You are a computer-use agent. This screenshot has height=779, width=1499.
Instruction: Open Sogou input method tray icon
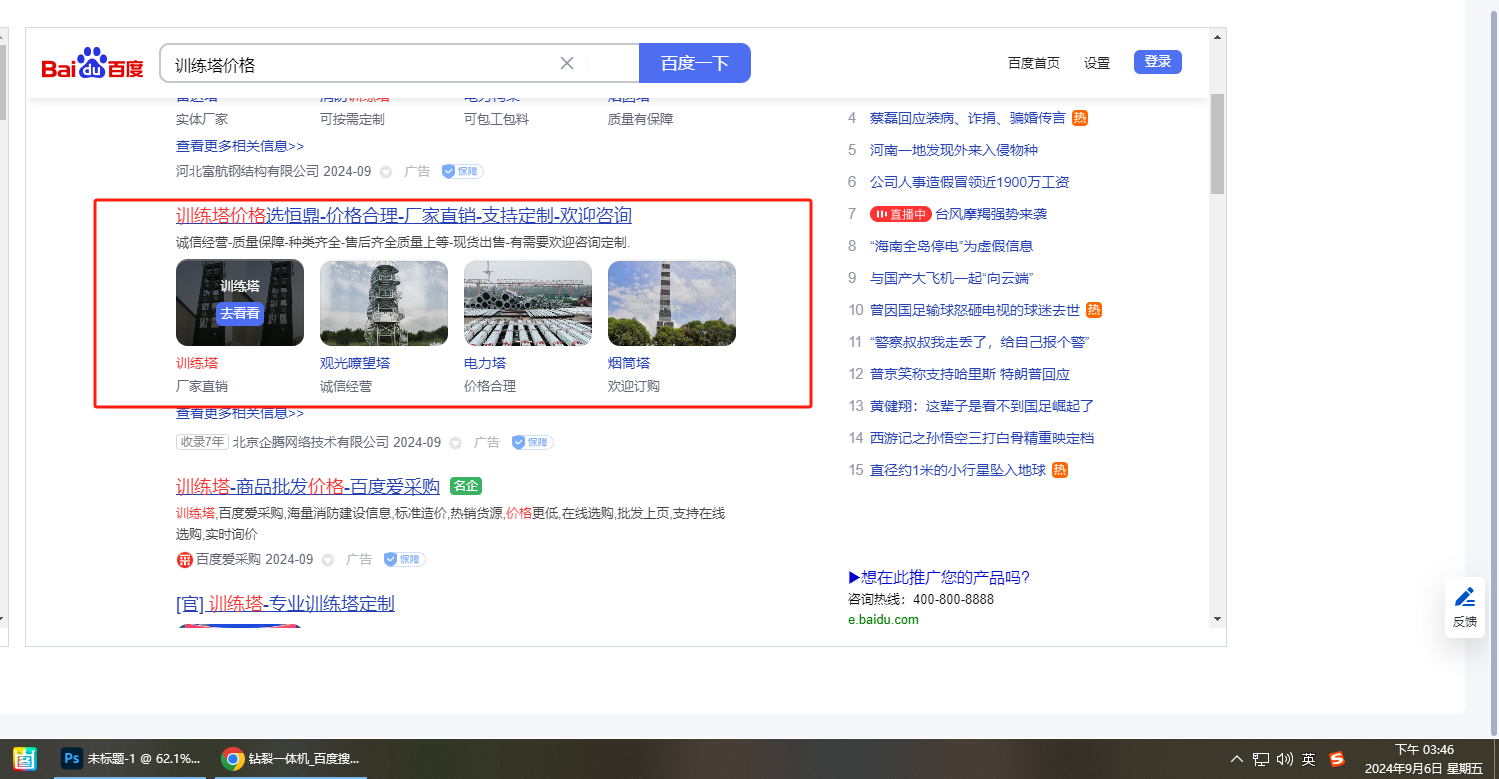(1337, 759)
